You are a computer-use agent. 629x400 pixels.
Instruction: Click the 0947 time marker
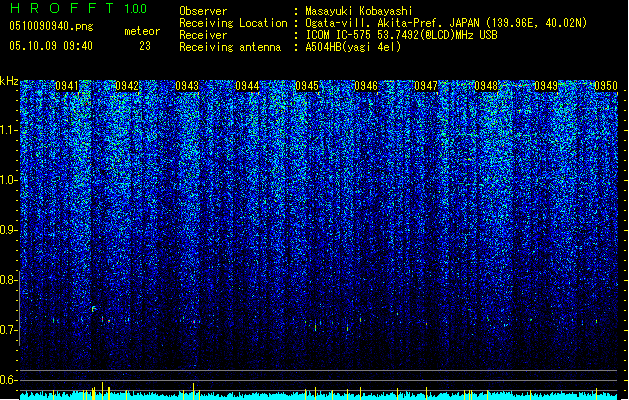tap(426, 86)
